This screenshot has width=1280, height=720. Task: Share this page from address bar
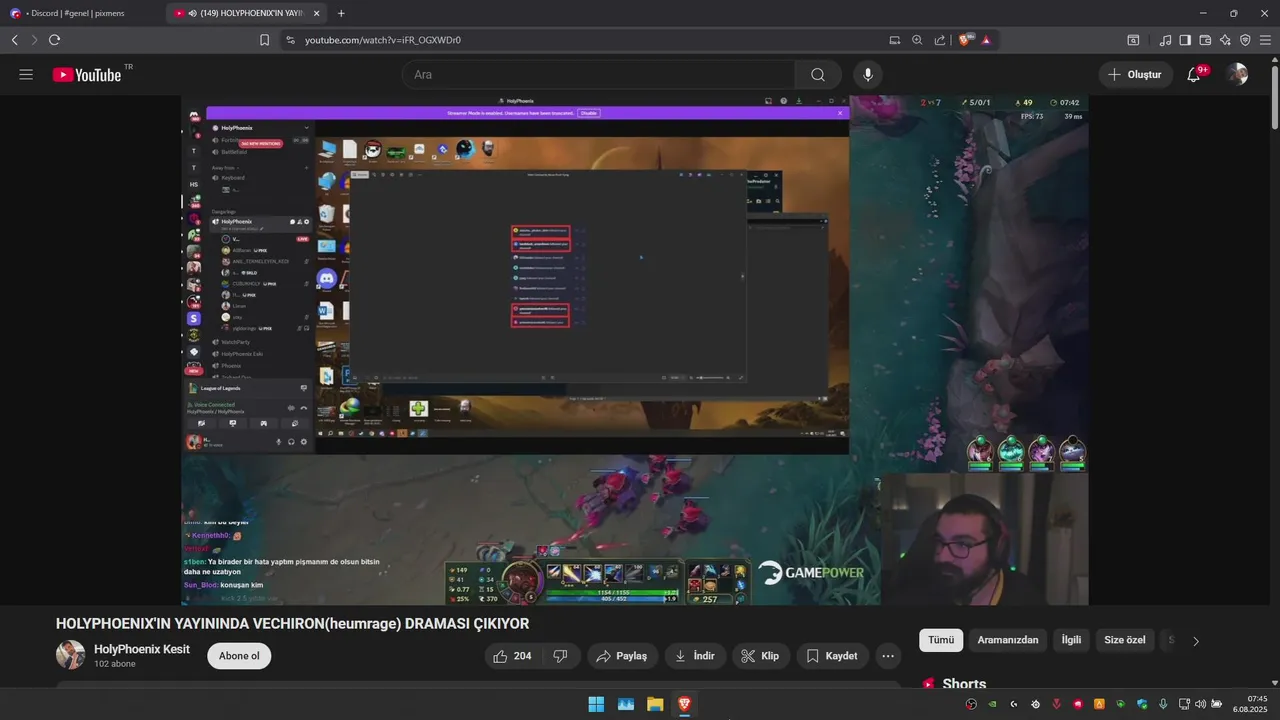pyautogui.click(x=939, y=40)
